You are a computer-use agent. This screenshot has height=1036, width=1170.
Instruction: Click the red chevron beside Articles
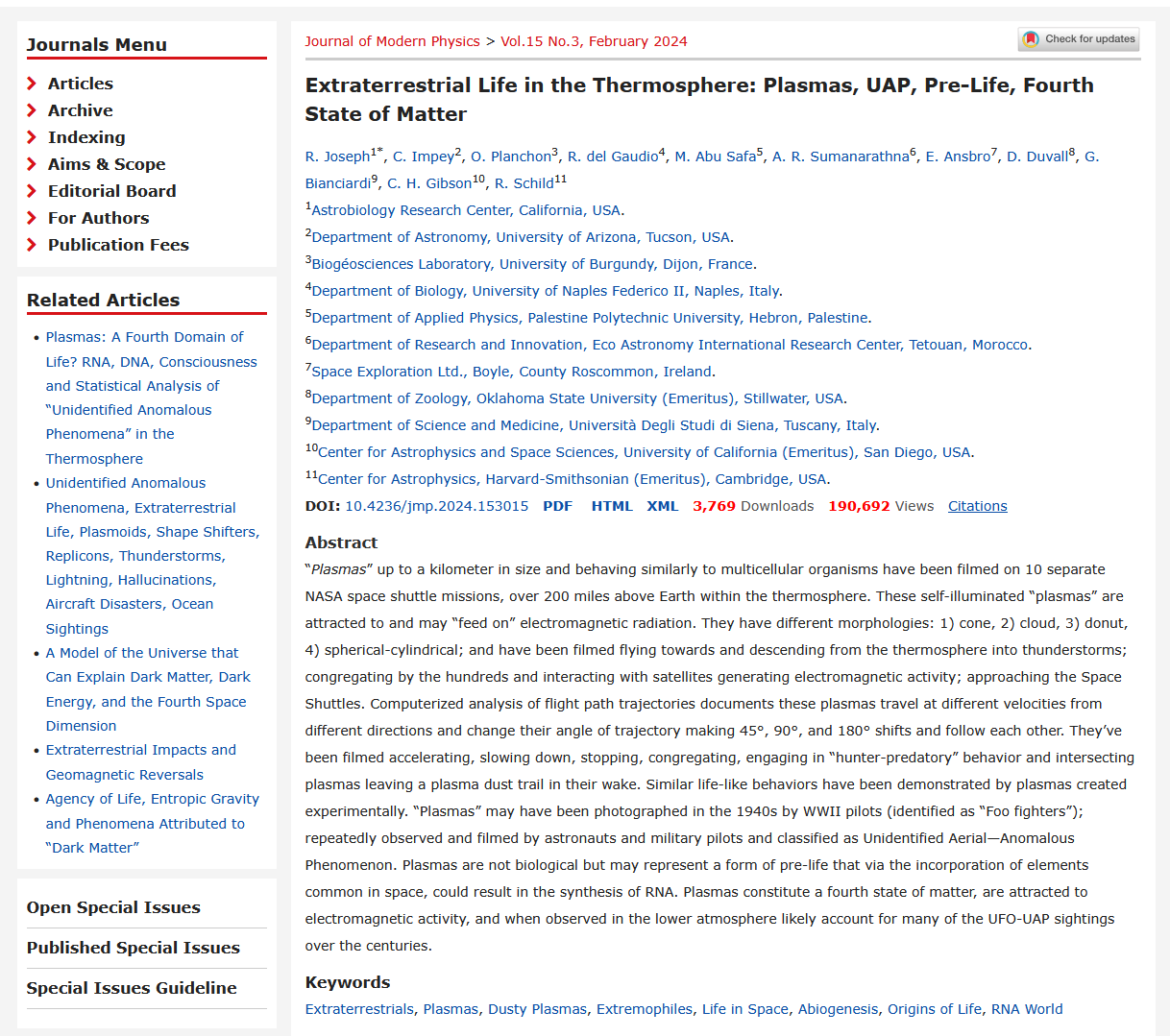[32, 84]
